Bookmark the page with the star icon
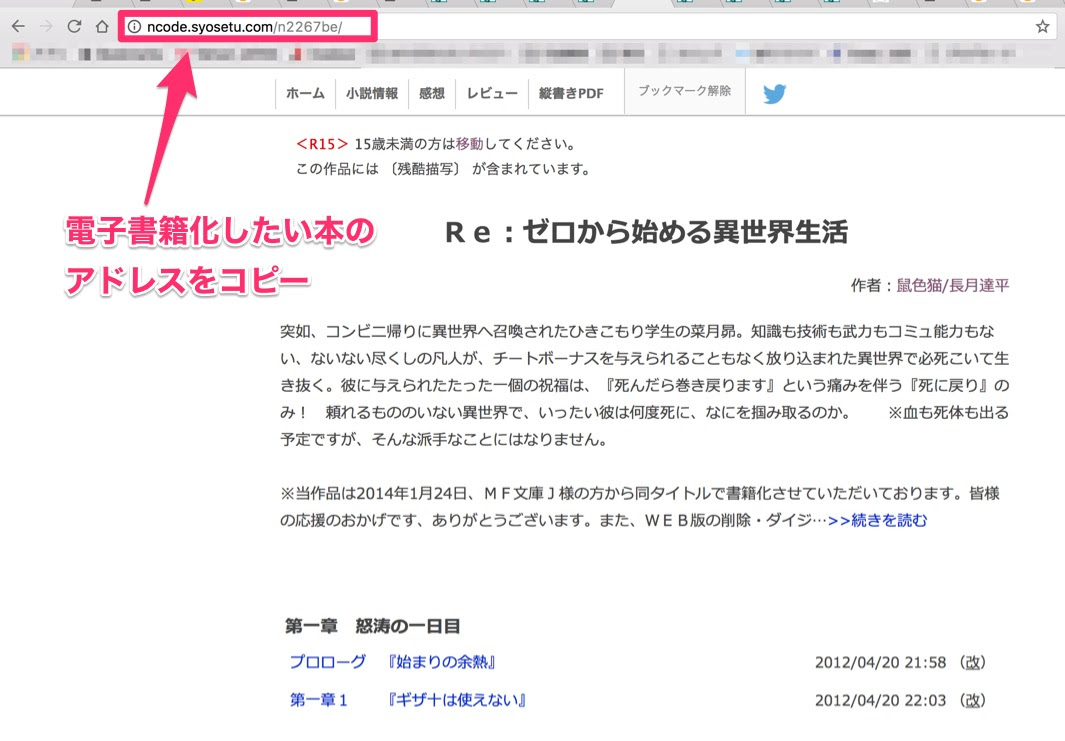Screen dimensions: 1065x741 [1043, 26]
